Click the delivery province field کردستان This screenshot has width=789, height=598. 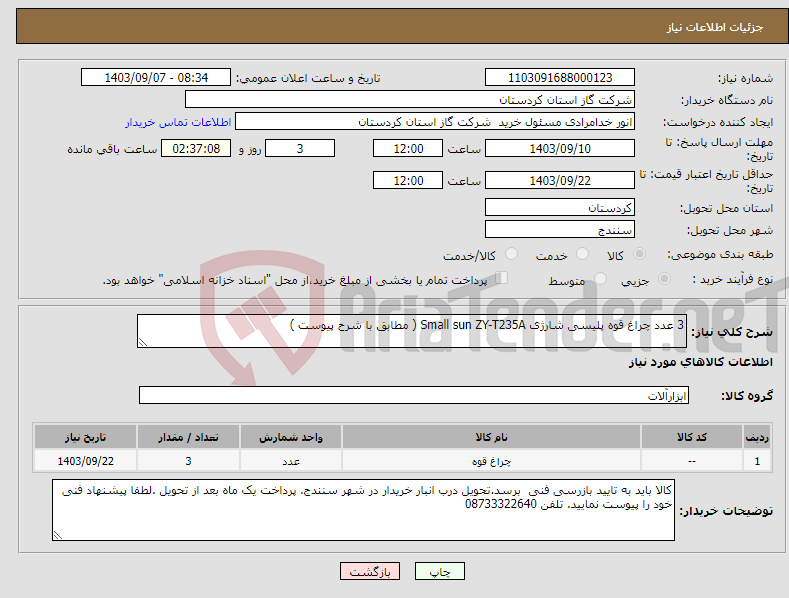560,207
